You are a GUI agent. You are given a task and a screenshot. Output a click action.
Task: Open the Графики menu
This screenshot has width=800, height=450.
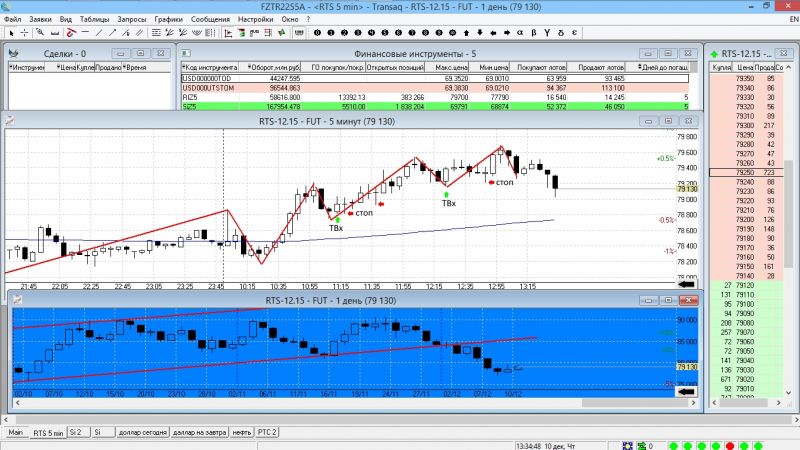[168, 19]
